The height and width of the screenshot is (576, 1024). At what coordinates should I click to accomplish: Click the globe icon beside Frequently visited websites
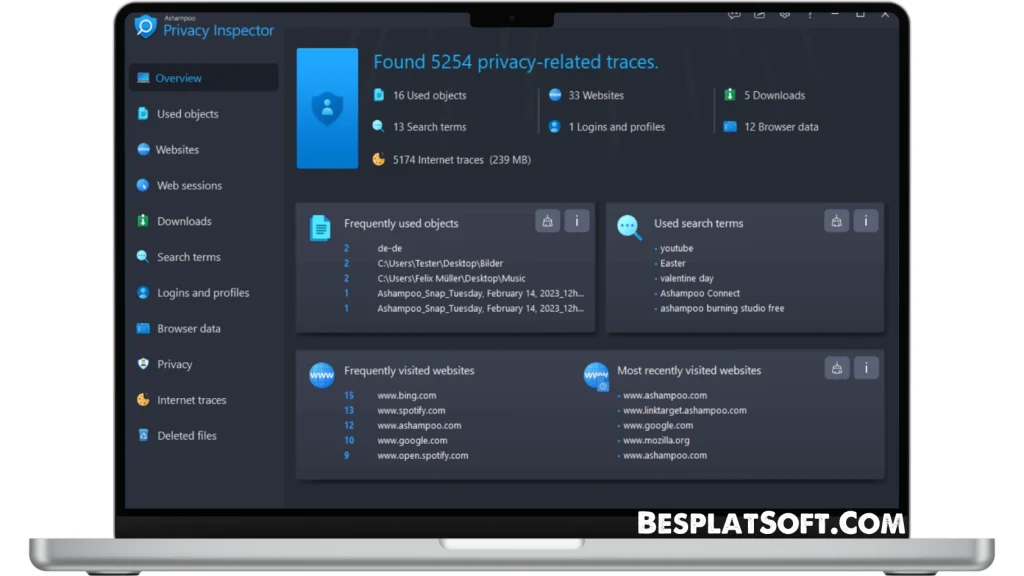click(x=321, y=374)
